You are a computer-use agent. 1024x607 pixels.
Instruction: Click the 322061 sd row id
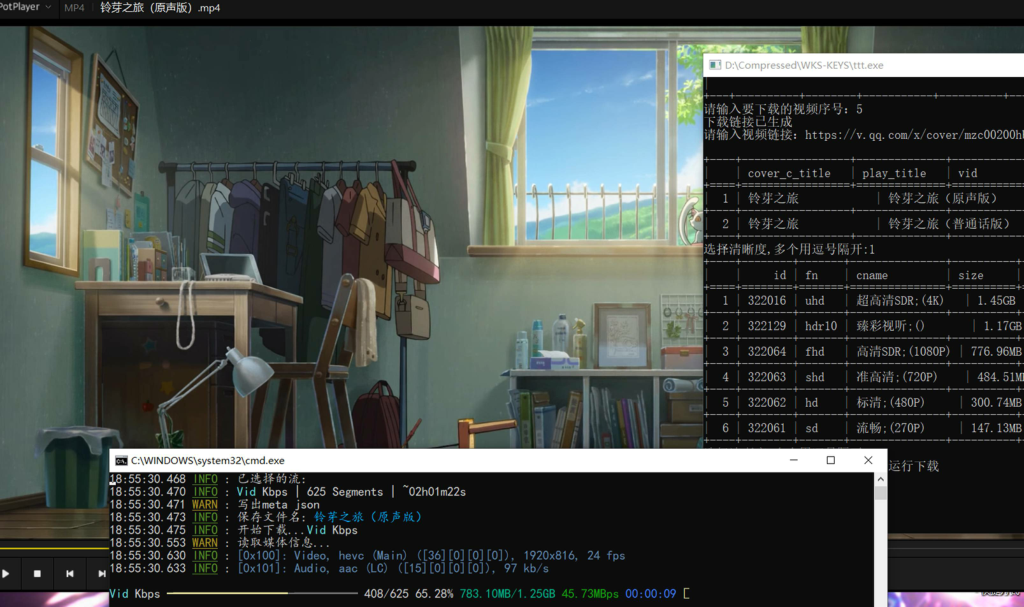pyautogui.click(x=767, y=428)
